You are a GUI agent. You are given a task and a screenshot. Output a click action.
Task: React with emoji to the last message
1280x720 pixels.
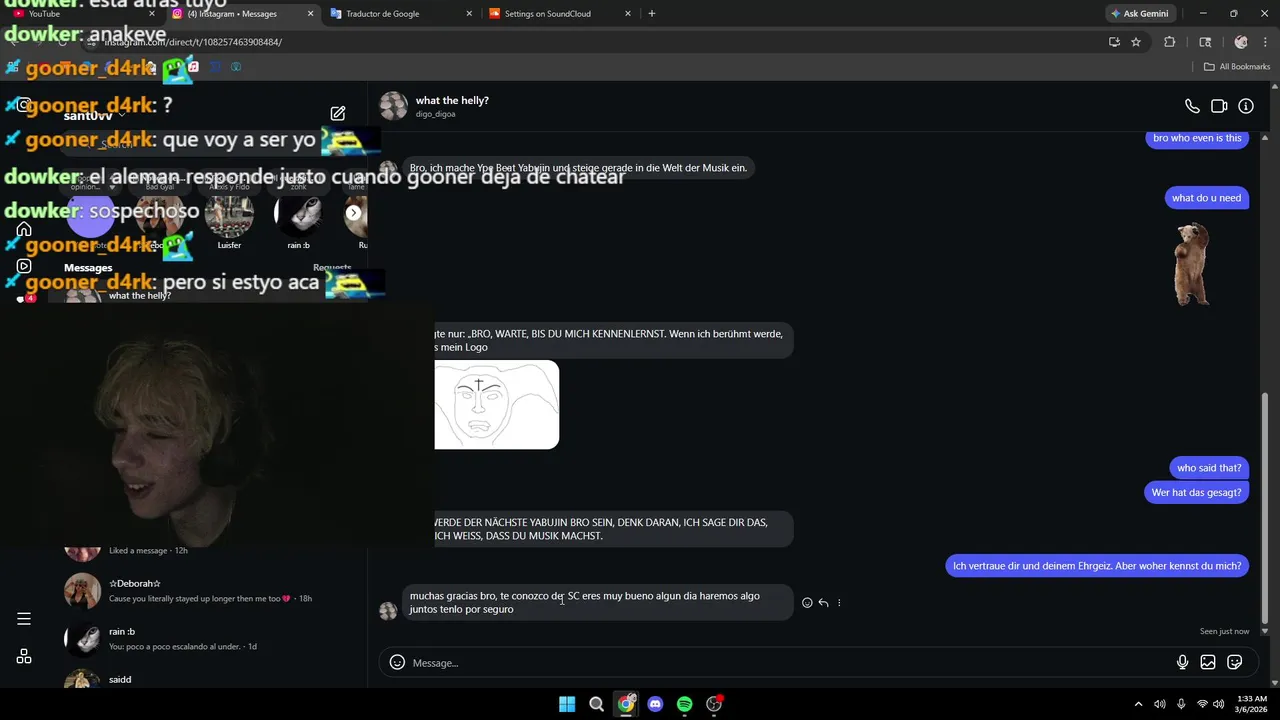(x=807, y=603)
